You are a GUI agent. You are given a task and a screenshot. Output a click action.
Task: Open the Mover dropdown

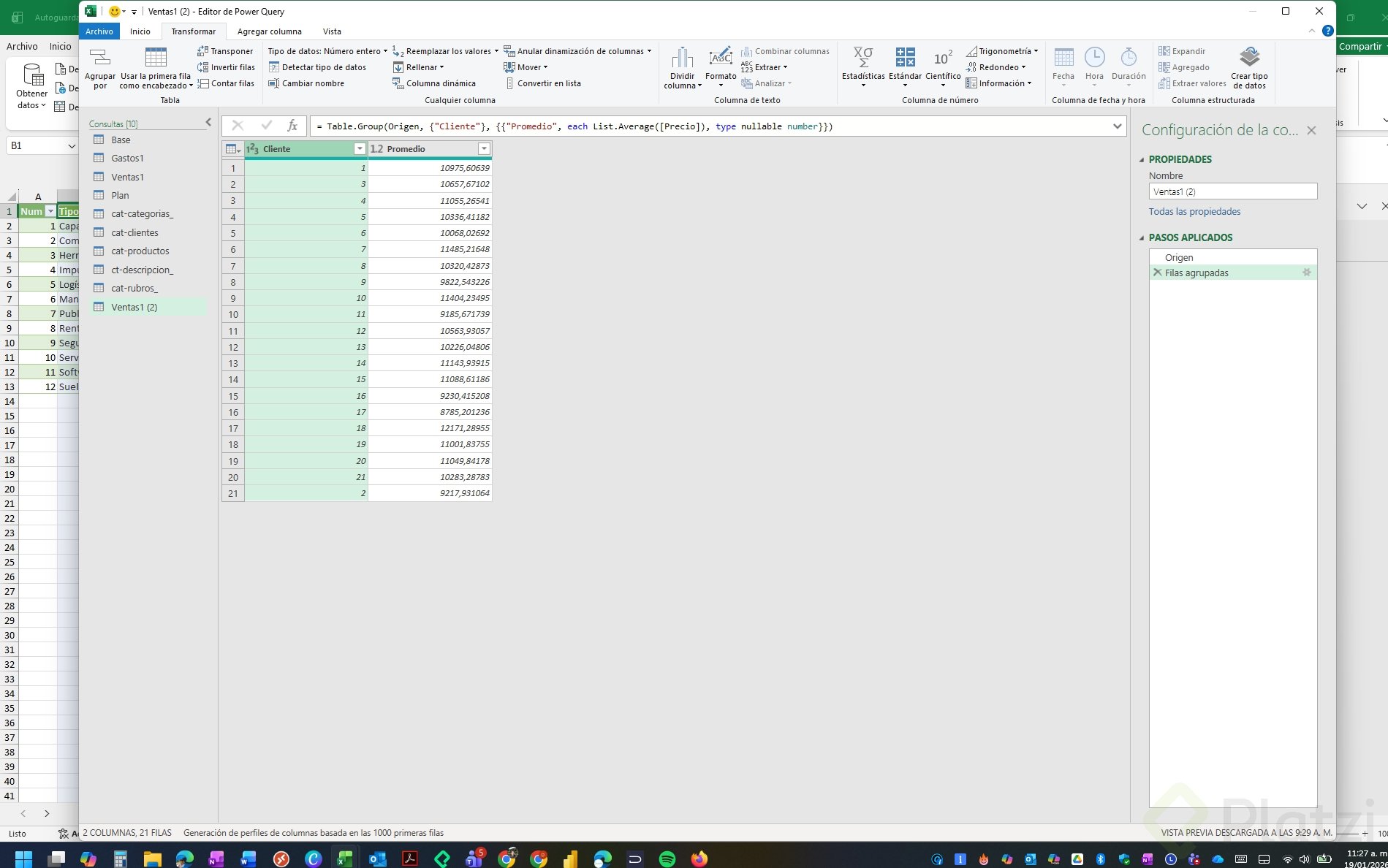point(526,67)
